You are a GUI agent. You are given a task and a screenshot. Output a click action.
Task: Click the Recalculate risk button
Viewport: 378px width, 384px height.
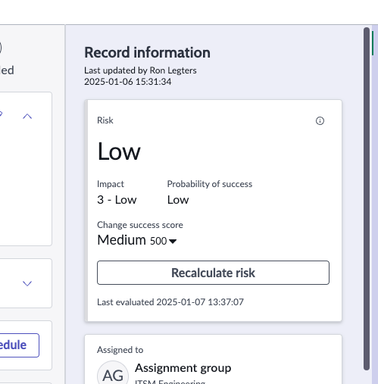point(213,273)
